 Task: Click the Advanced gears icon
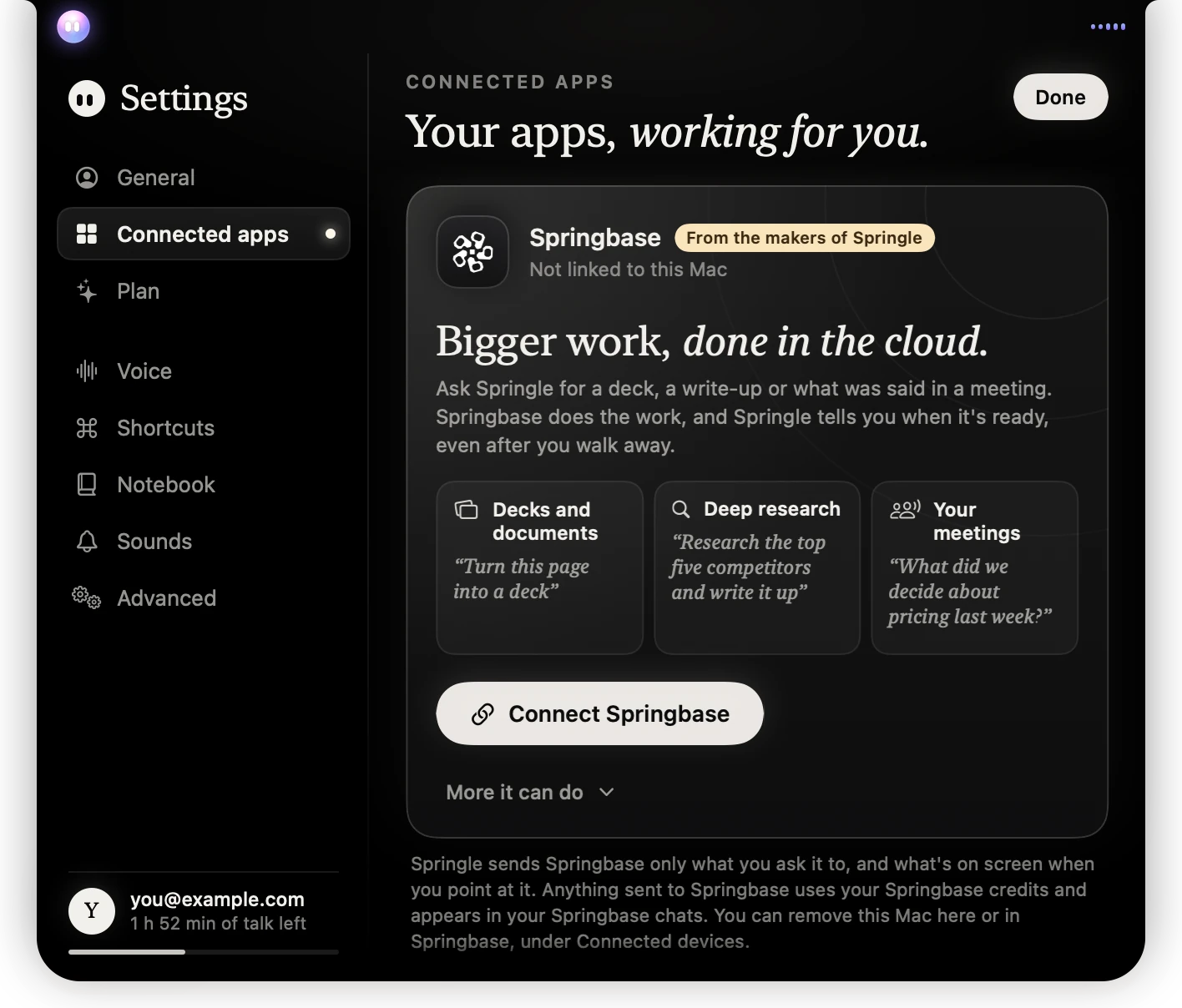(x=87, y=597)
